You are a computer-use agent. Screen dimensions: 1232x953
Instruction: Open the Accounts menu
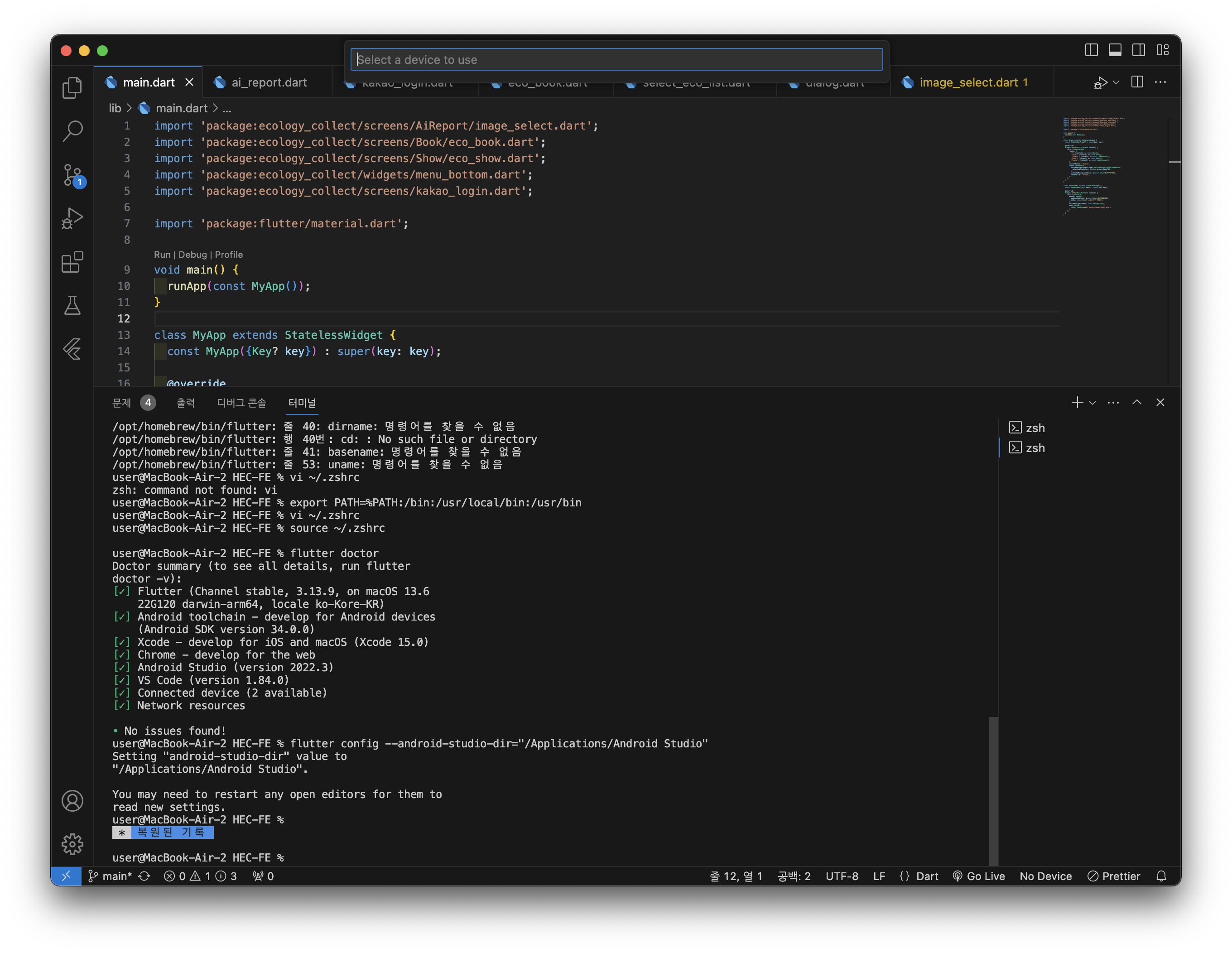(72, 801)
